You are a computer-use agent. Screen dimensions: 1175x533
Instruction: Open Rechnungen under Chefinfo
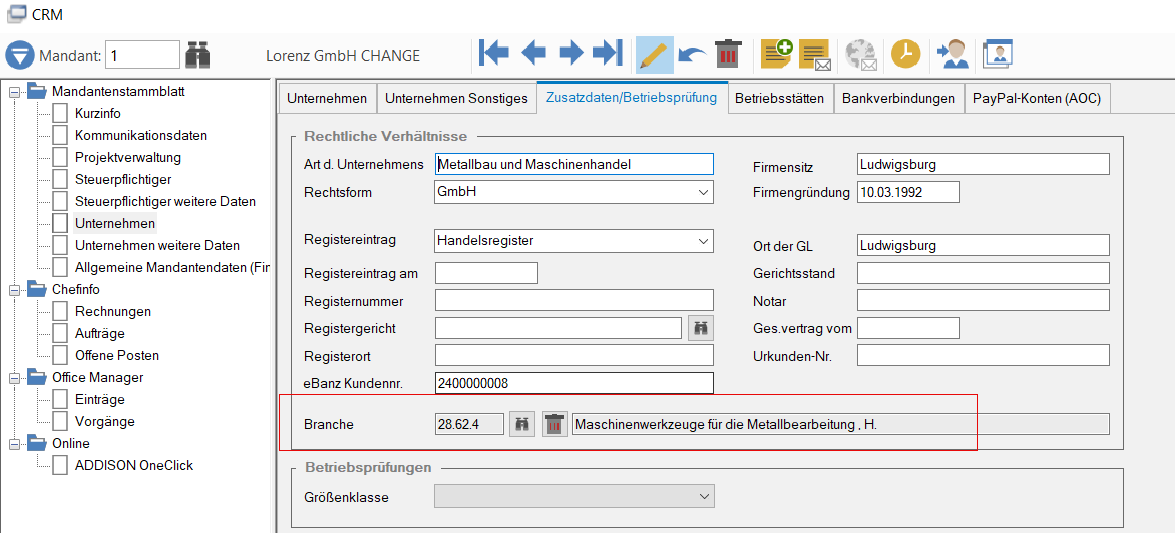pos(112,311)
